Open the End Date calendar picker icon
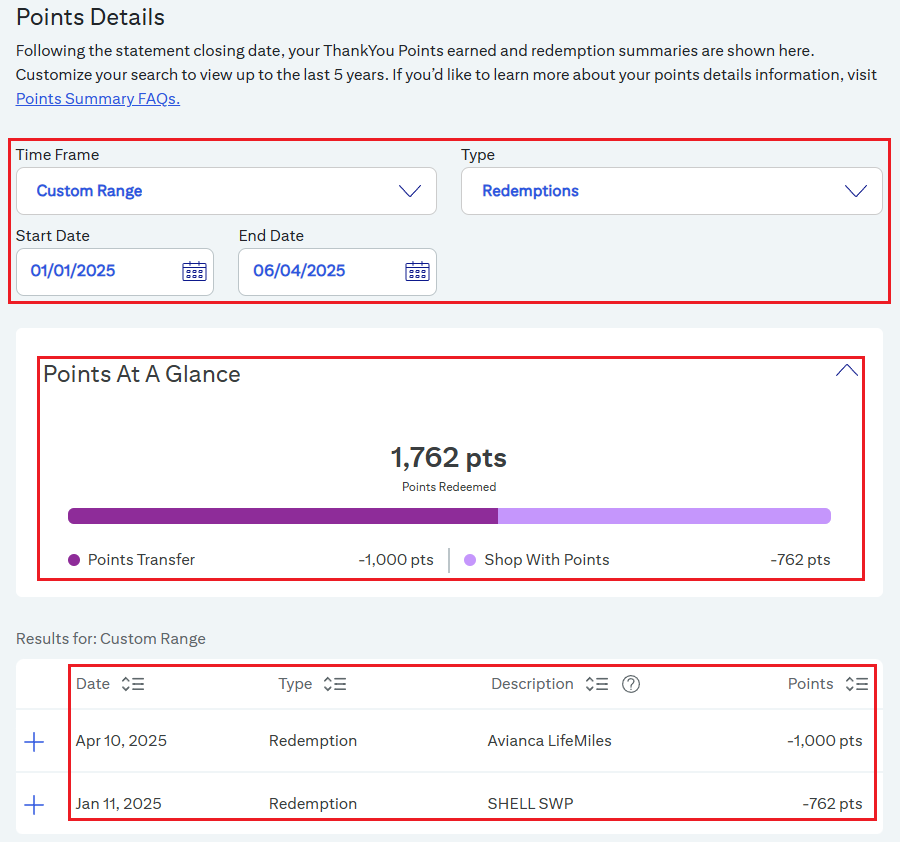This screenshot has width=900, height=842. [417, 271]
